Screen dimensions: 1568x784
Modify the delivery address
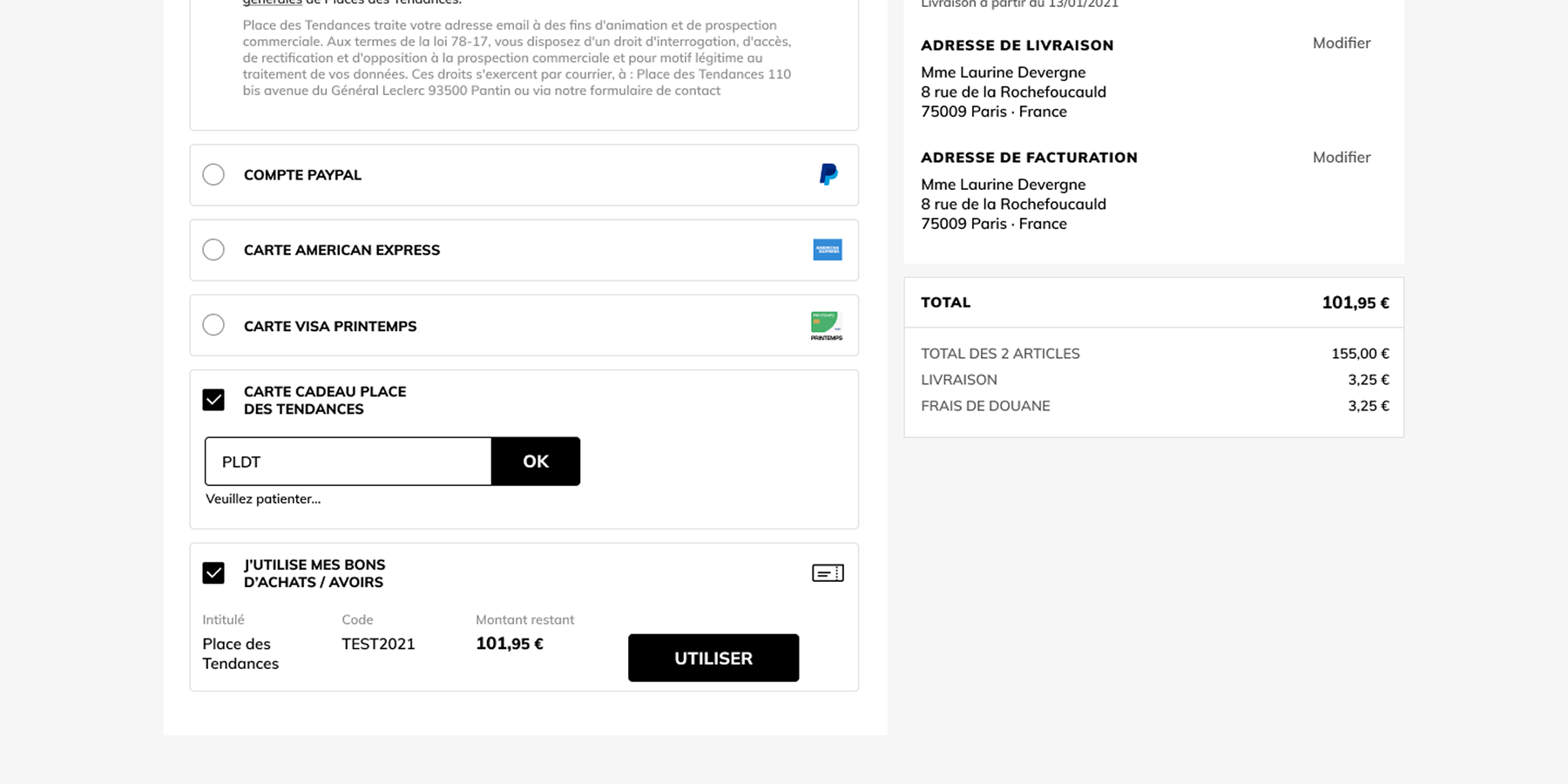(1341, 44)
